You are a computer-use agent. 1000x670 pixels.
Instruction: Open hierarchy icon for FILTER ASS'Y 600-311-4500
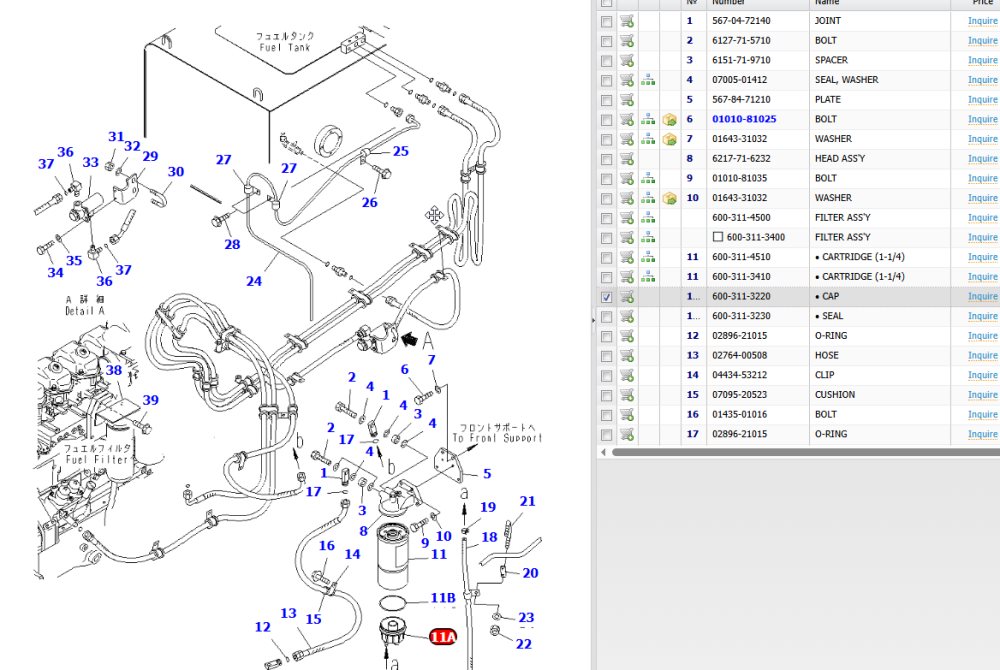click(648, 218)
